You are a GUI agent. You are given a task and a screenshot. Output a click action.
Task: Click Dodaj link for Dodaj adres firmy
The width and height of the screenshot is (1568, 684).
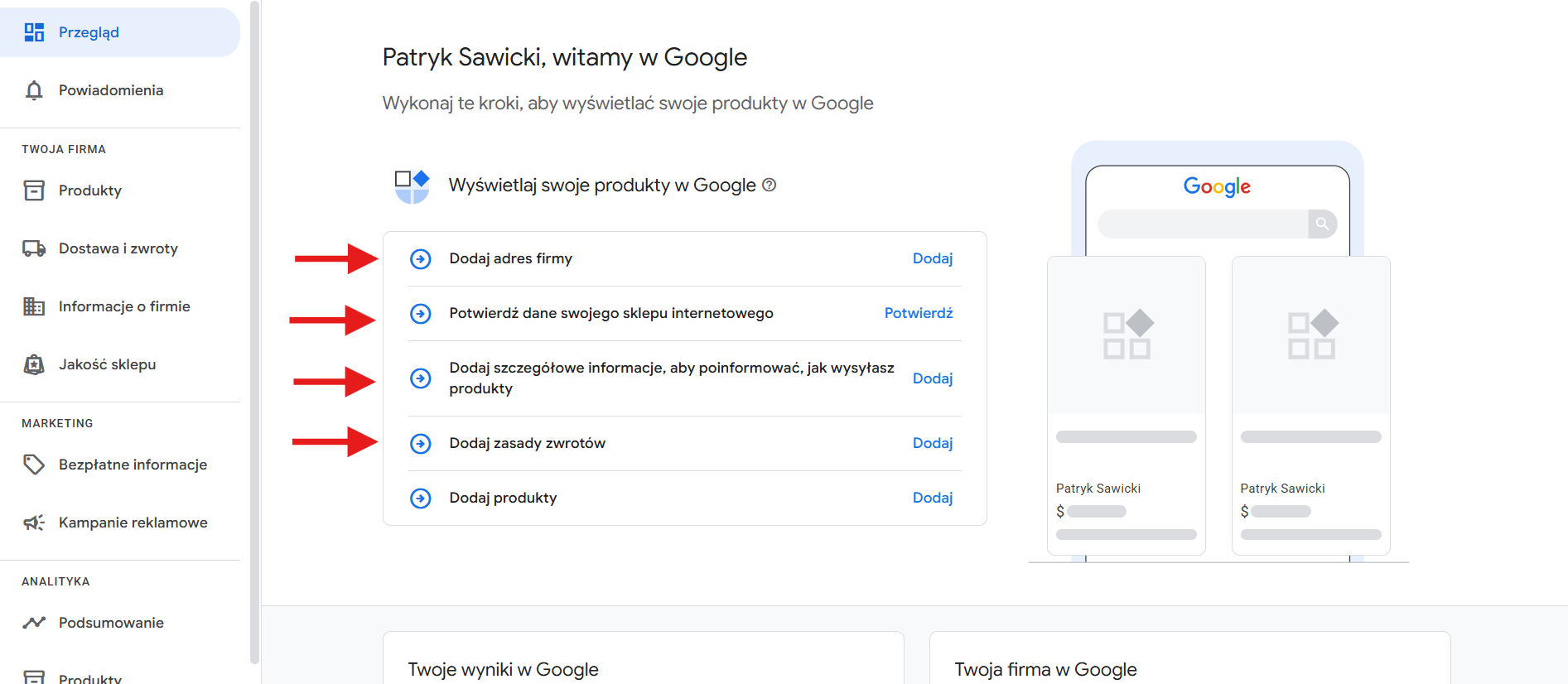click(x=933, y=258)
